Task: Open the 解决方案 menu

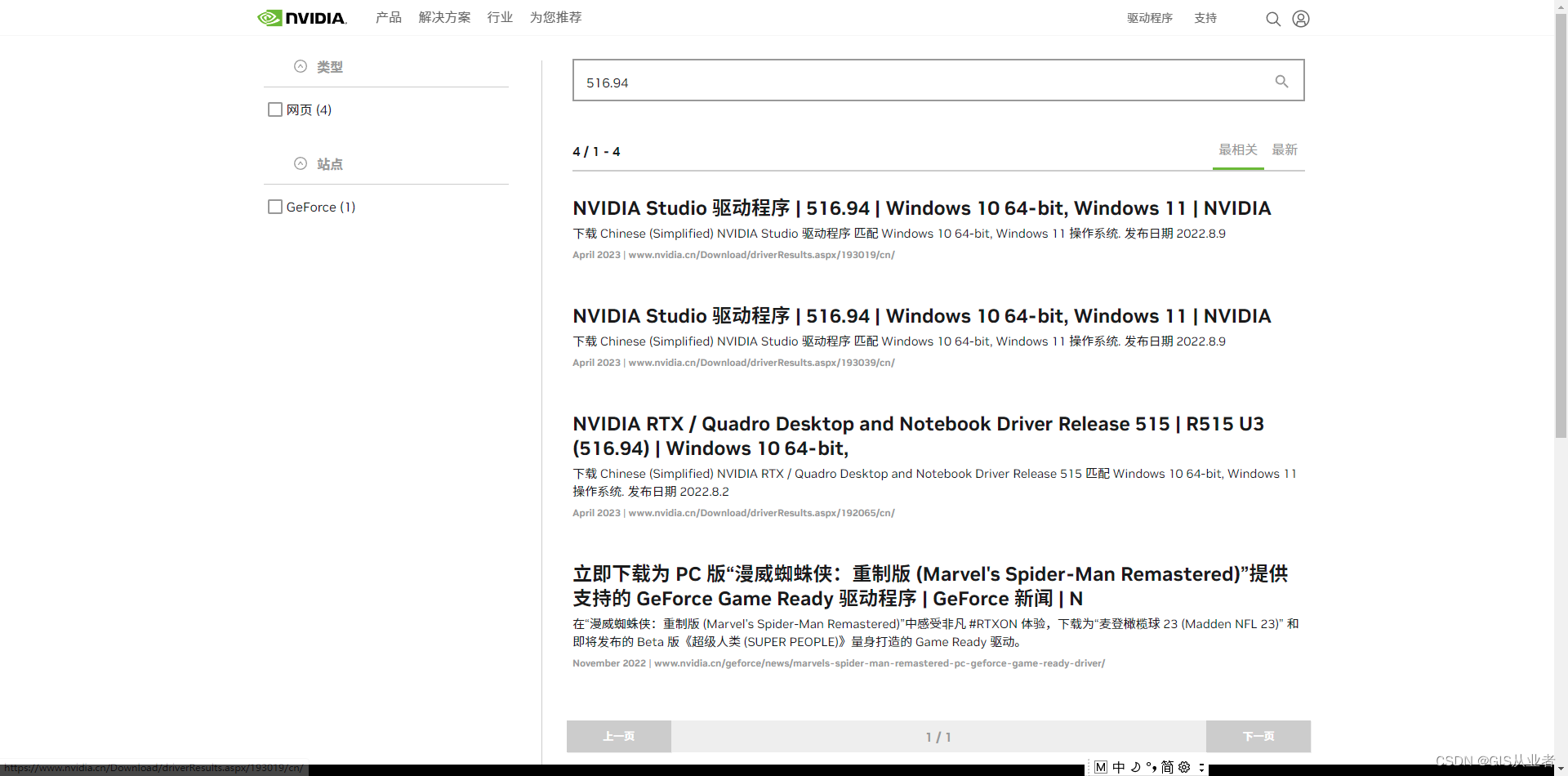Action: point(444,17)
